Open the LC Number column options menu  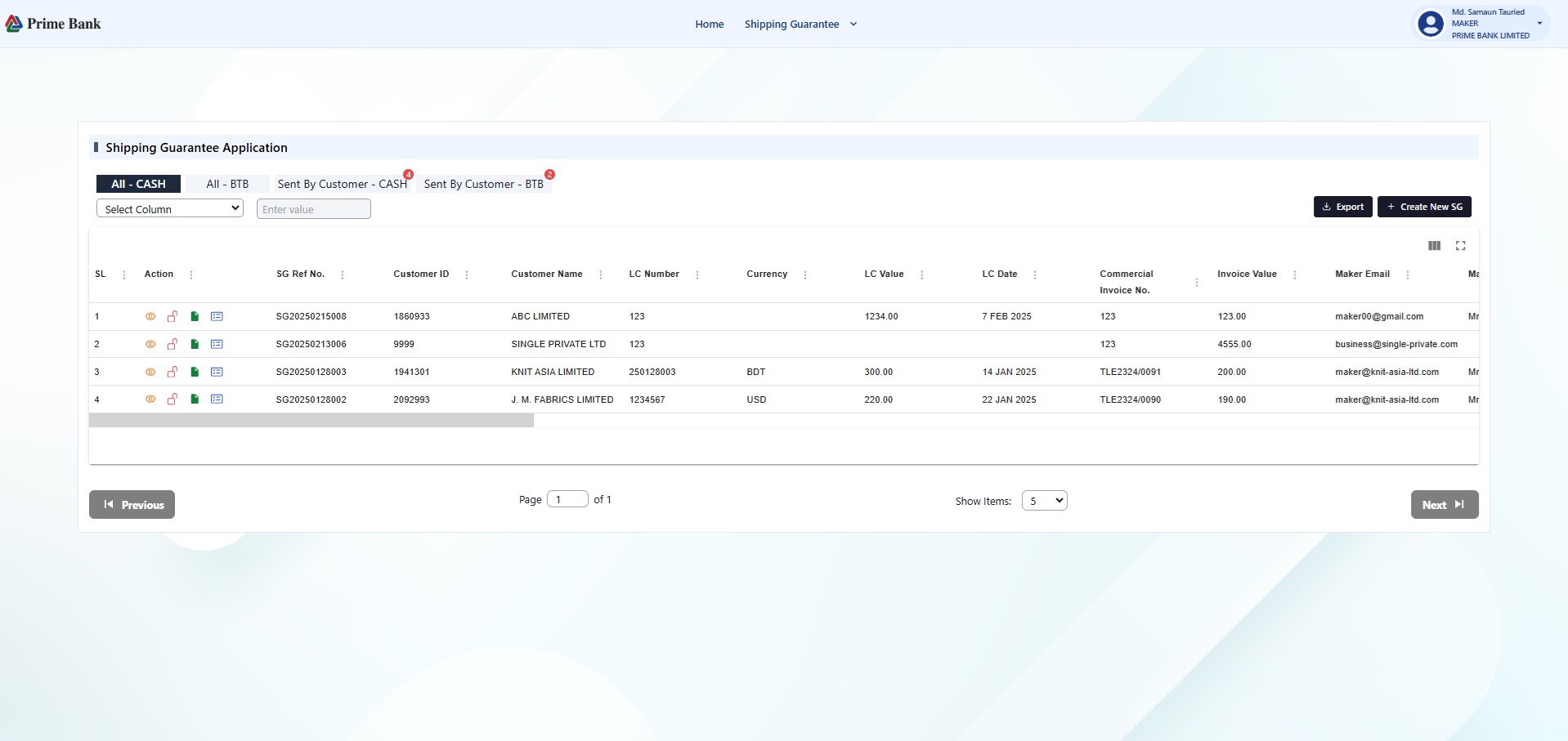click(697, 275)
